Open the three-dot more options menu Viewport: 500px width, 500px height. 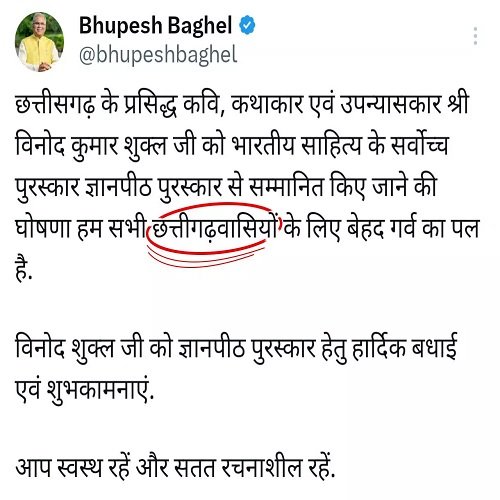tap(475, 36)
